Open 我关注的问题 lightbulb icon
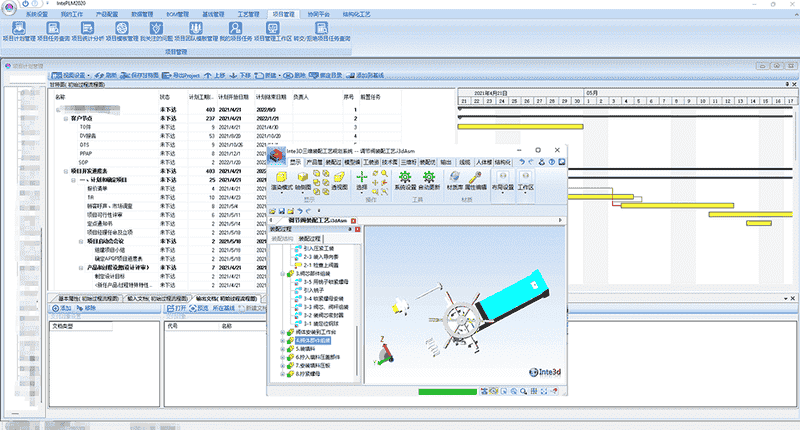Viewport: 800px width, 430px height. [156, 28]
